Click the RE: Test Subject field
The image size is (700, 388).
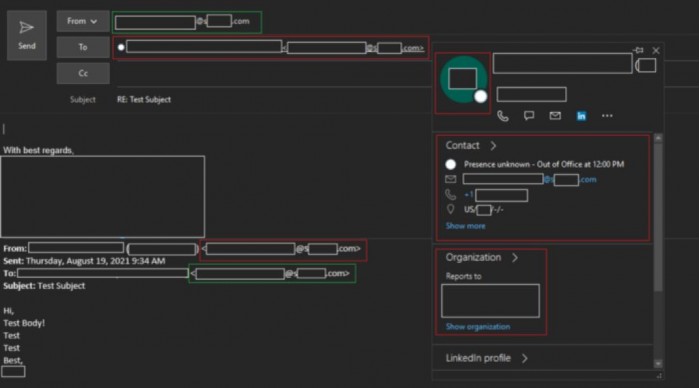click(144, 100)
